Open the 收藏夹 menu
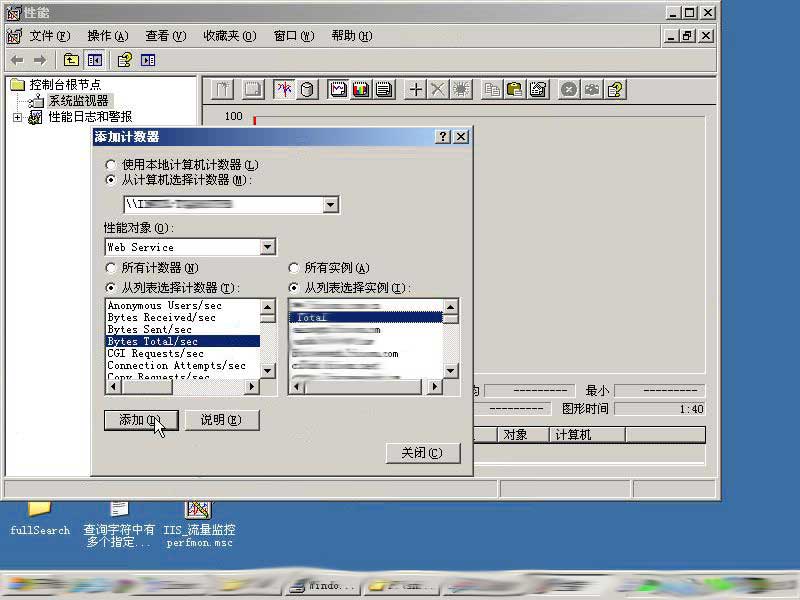 coord(230,36)
